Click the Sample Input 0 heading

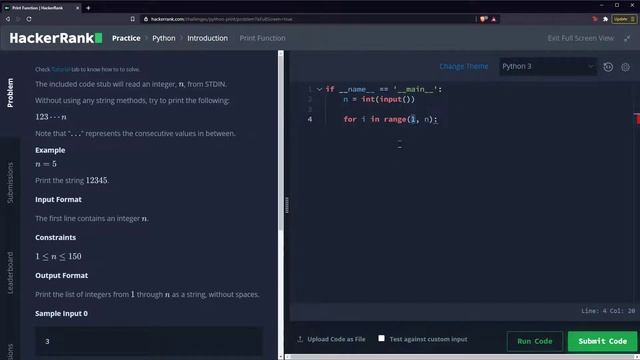click(61, 313)
